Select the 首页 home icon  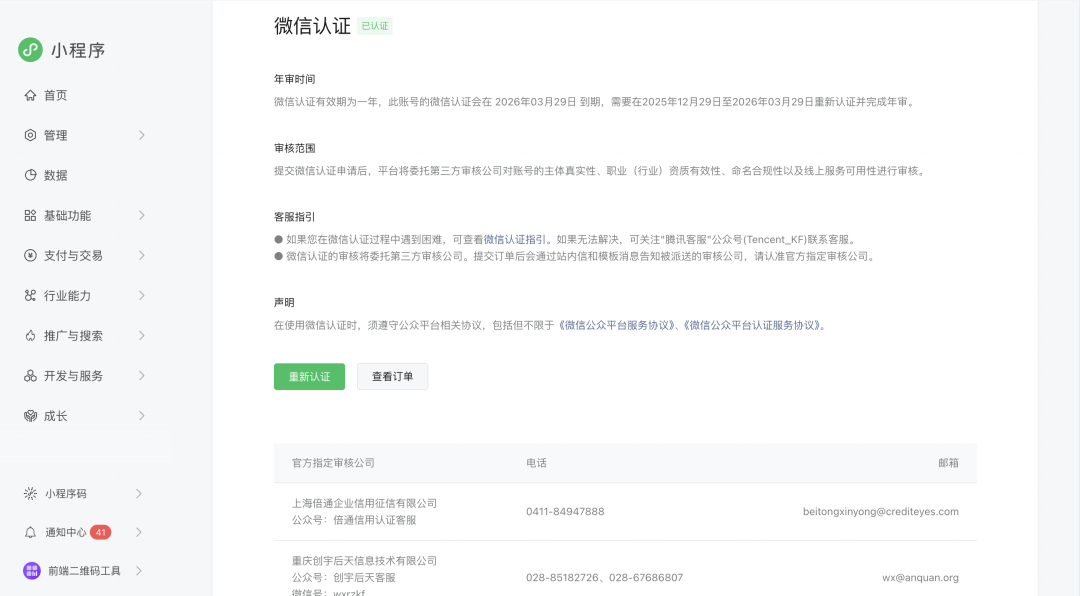30,95
